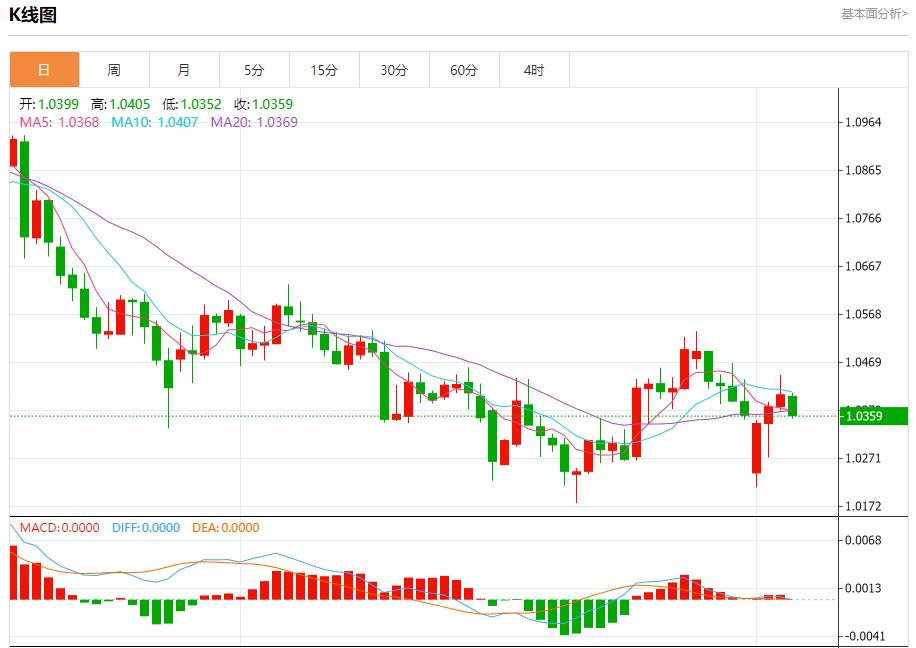The width and height of the screenshot is (916, 648).
Task: Open the 30分 interval tab
Action: (395, 70)
